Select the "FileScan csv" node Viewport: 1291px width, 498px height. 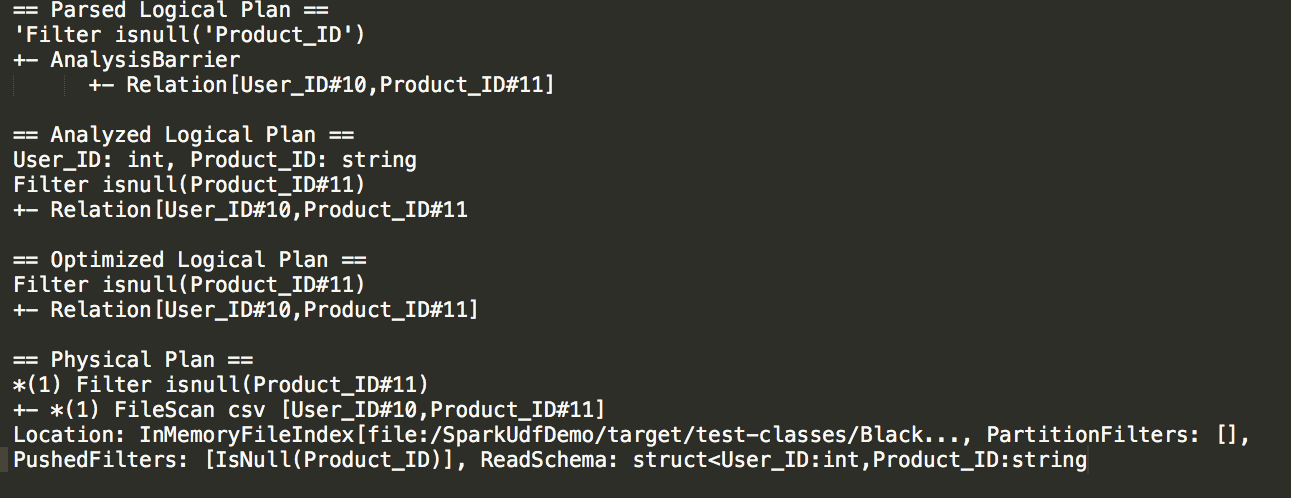tap(196, 410)
